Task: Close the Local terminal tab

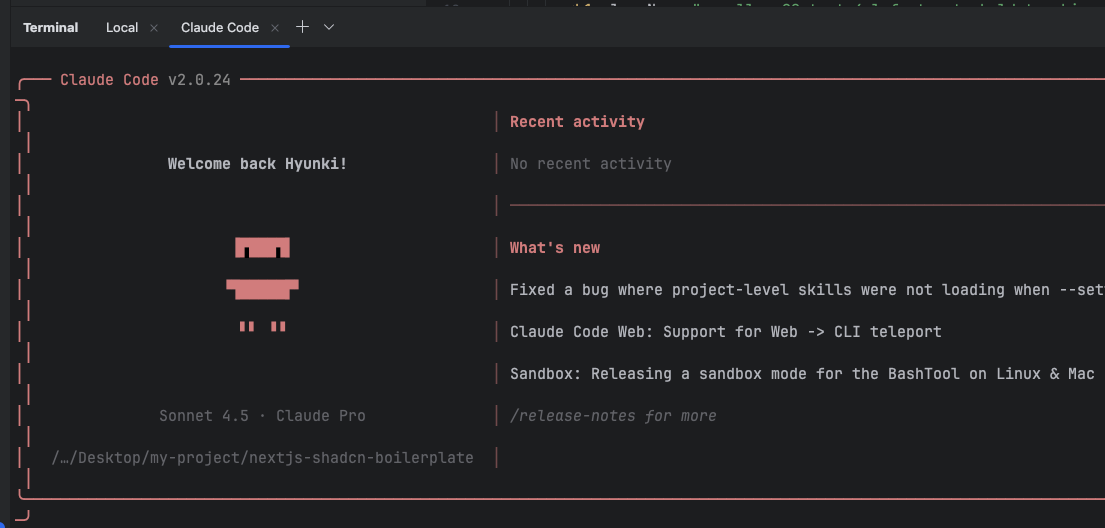Action: [154, 28]
